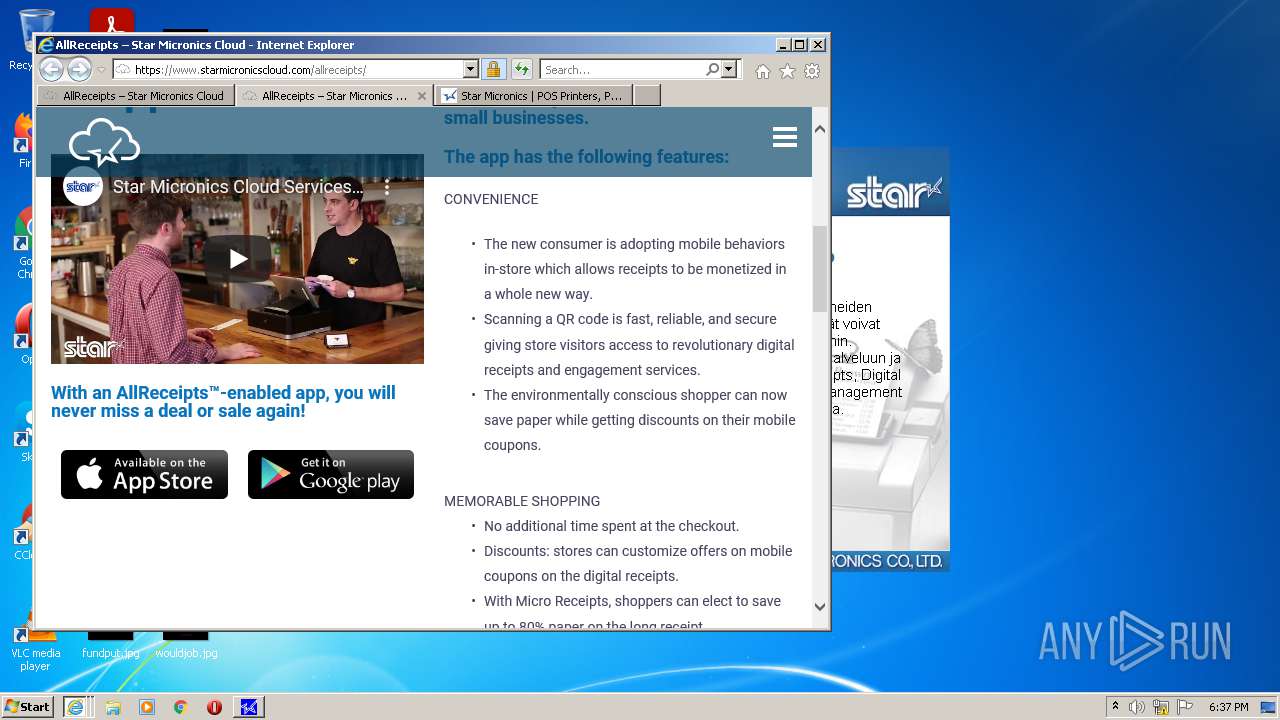Viewport: 1280px width, 720px height.
Task: Click Available on the App Store badge
Action: (144, 474)
